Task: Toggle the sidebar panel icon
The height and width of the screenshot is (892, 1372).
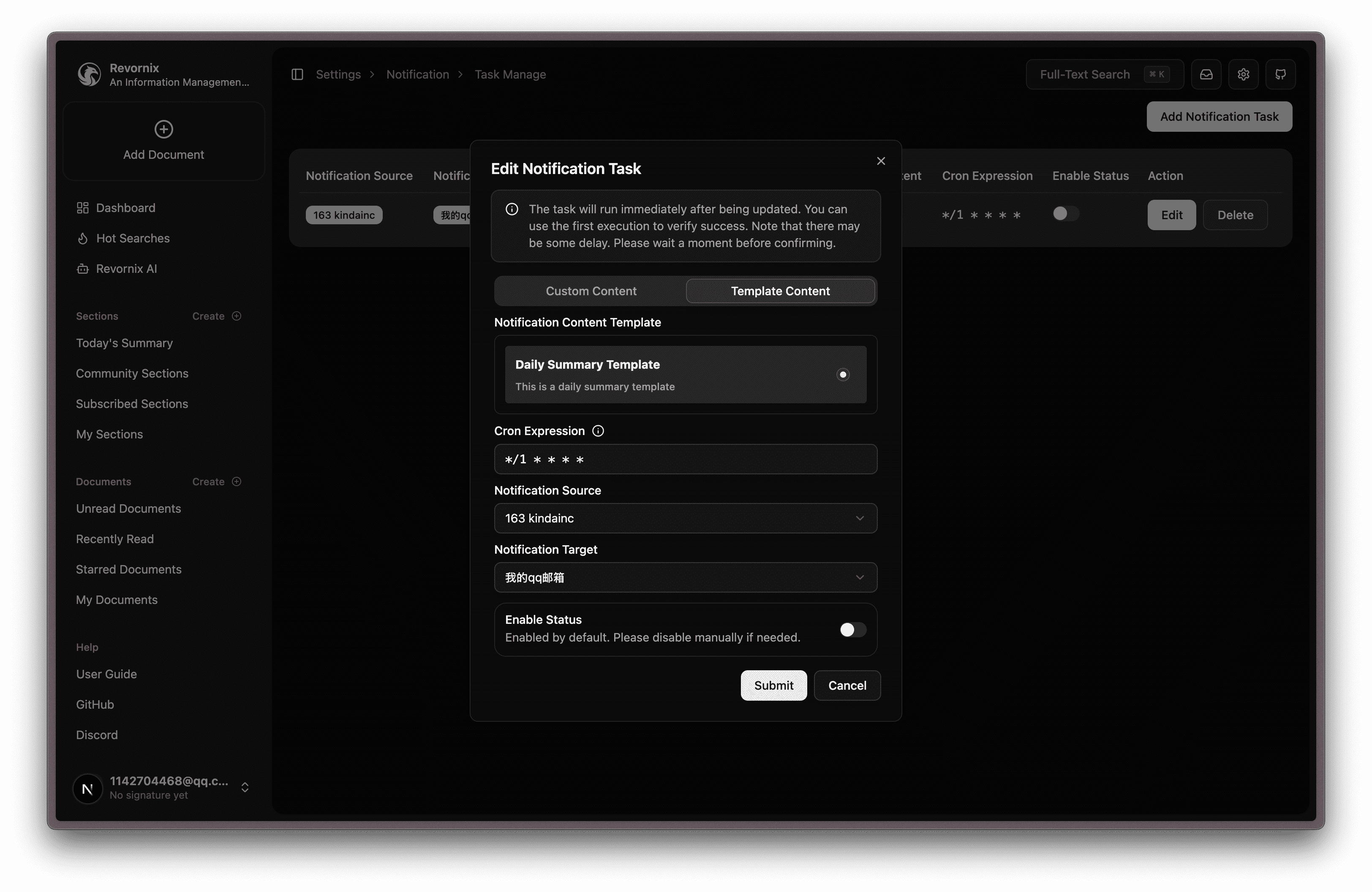Action: tap(297, 74)
